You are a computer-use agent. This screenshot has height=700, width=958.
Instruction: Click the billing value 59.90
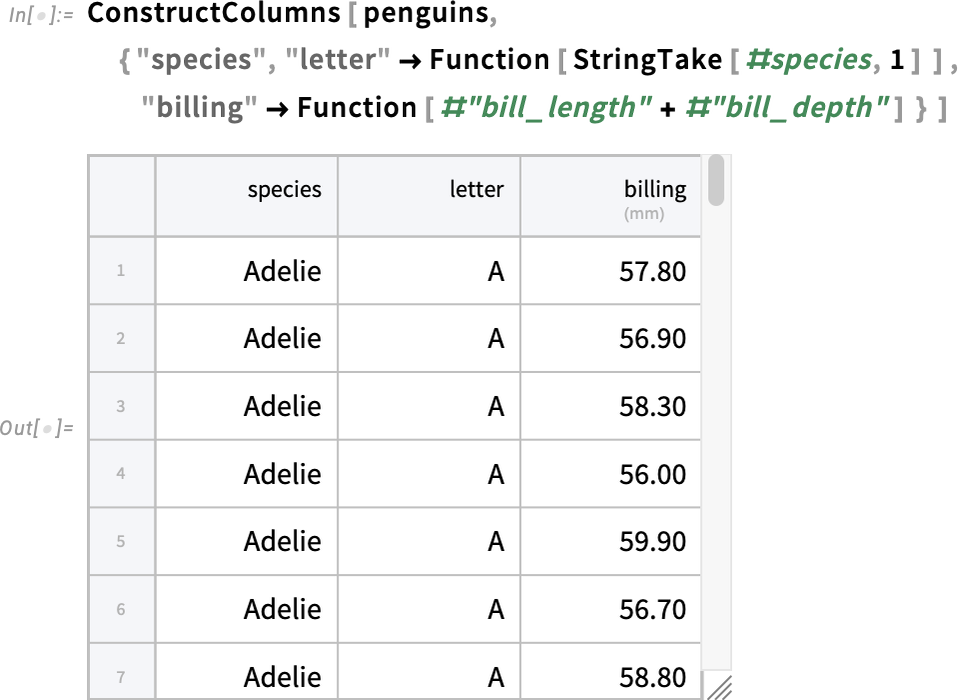click(653, 542)
